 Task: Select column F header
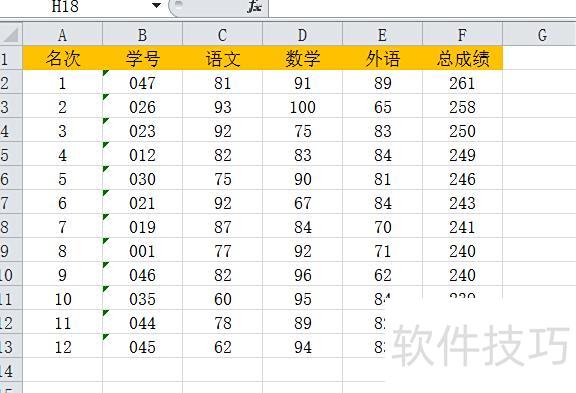462,35
